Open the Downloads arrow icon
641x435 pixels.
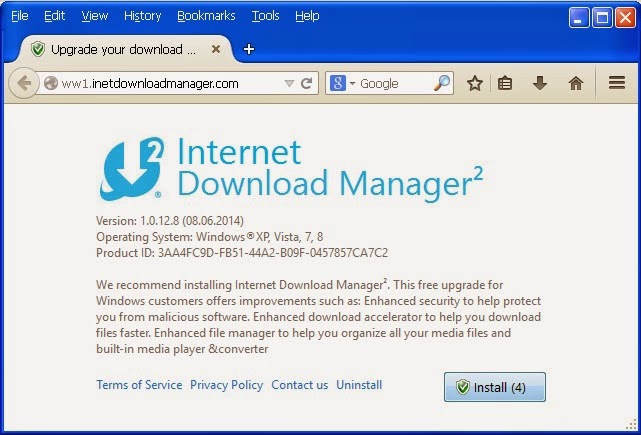[x=540, y=83]
